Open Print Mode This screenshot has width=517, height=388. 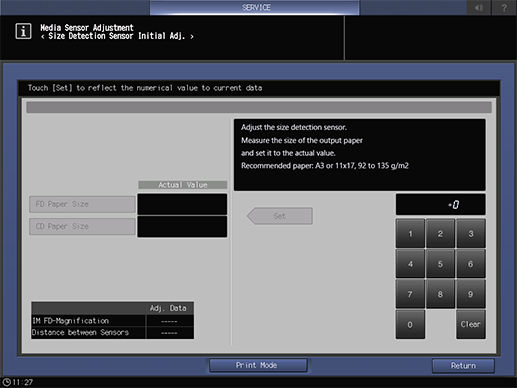pos(258,365)
